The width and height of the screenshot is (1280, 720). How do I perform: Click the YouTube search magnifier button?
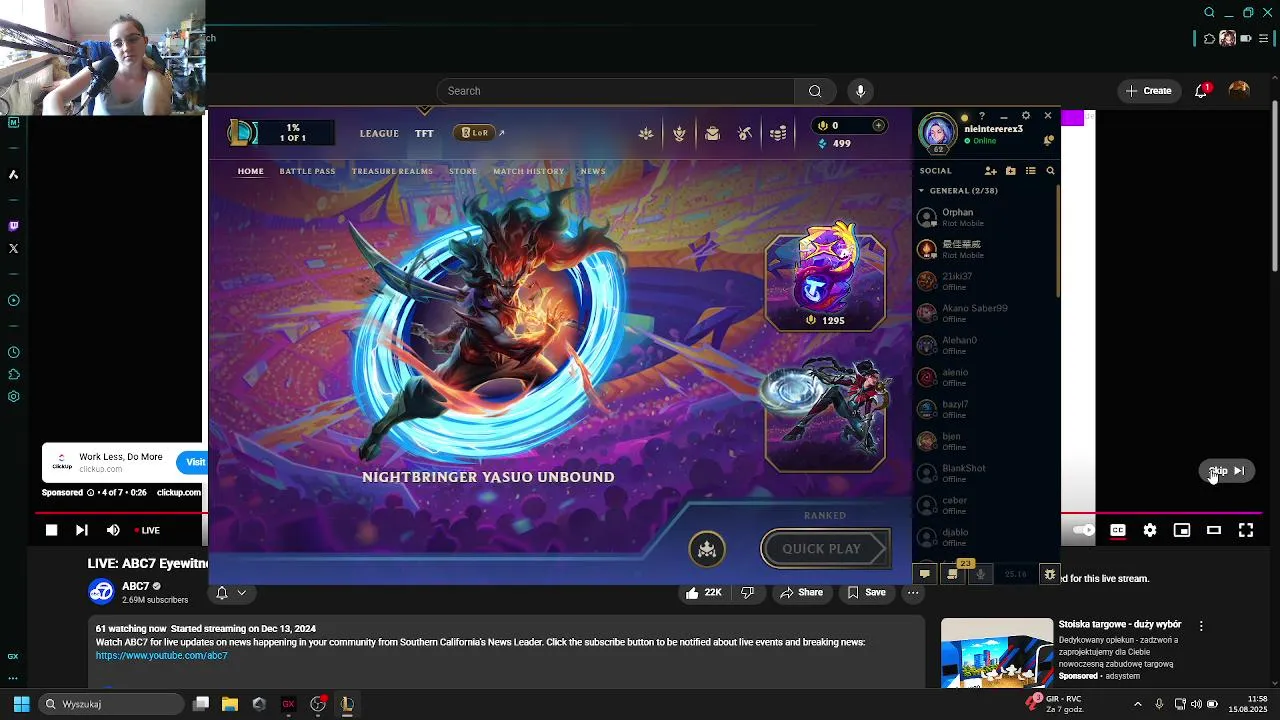815,91
